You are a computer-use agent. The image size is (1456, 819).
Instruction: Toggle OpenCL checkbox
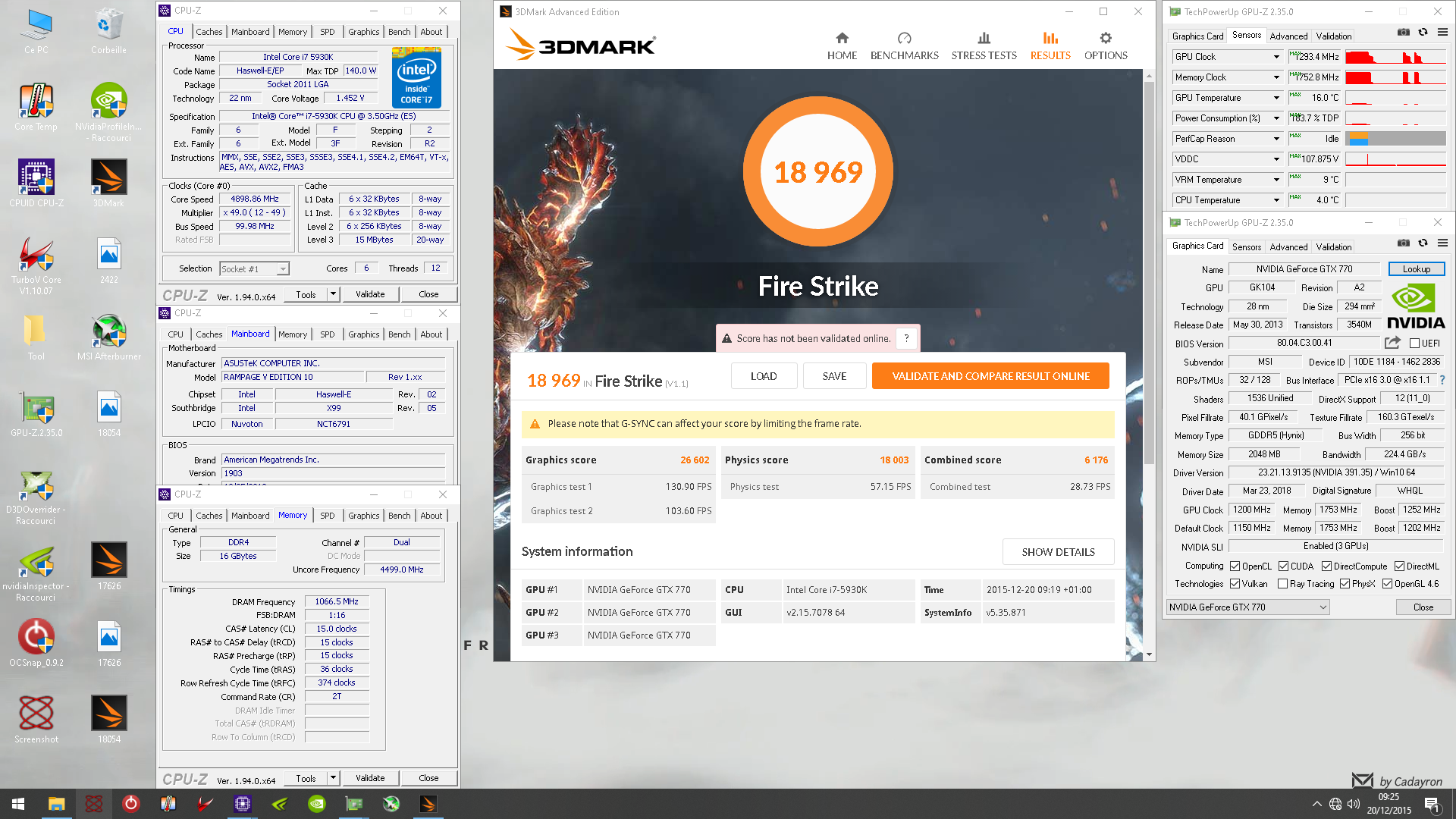click(x=1235, y=566)
